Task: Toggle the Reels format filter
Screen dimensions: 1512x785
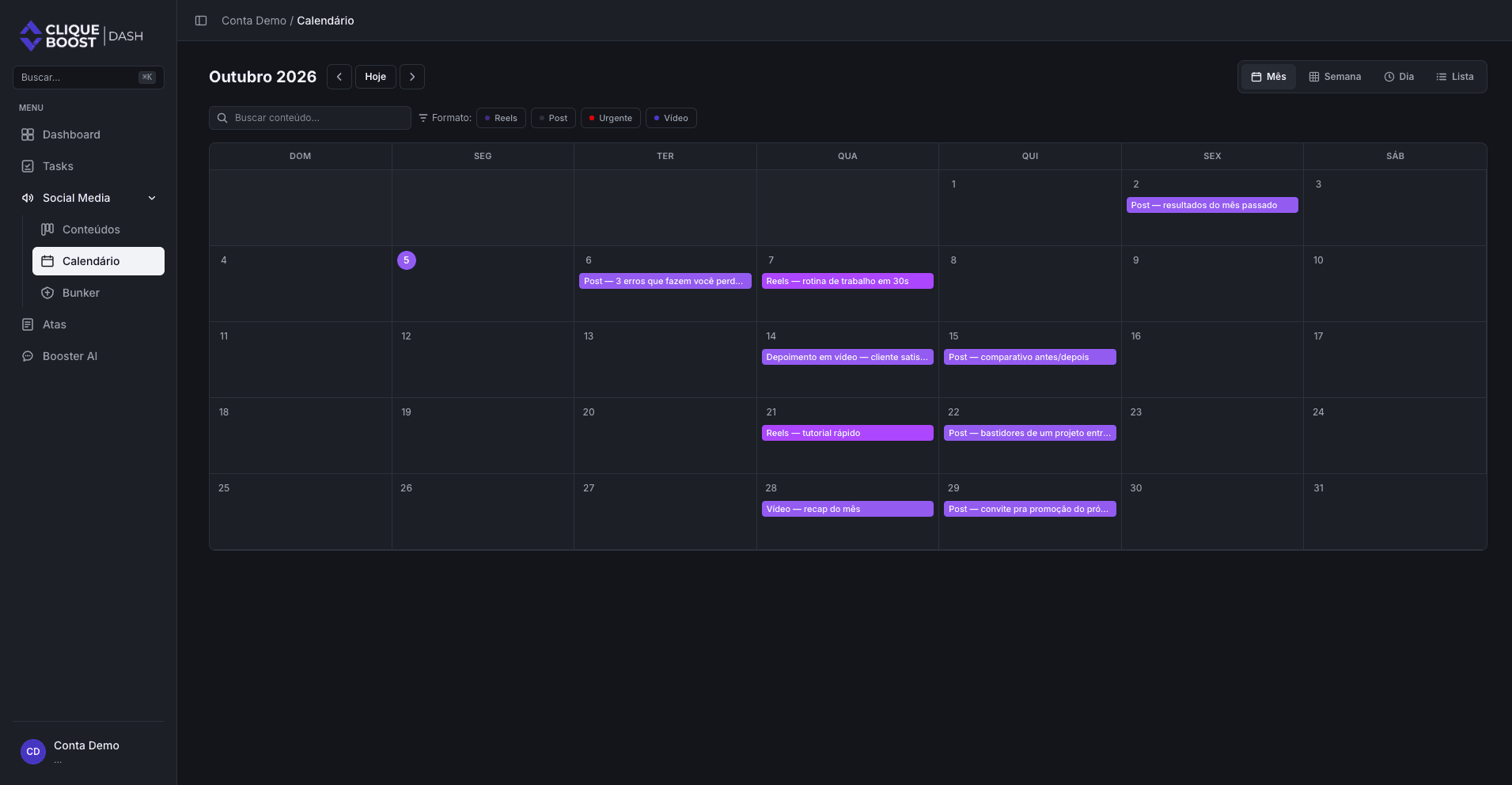Action: pyautogui.click(x=501, y=118)
